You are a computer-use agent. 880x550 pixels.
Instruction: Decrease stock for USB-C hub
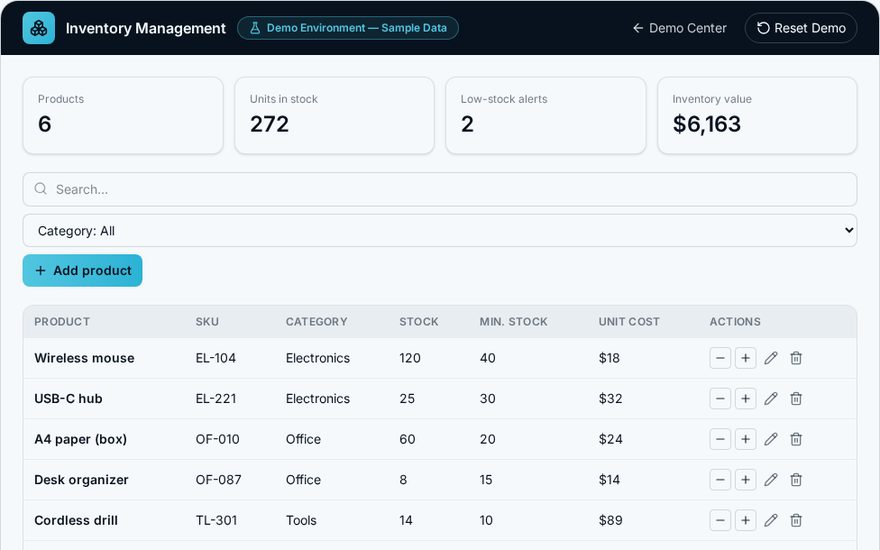pos(720,398)
